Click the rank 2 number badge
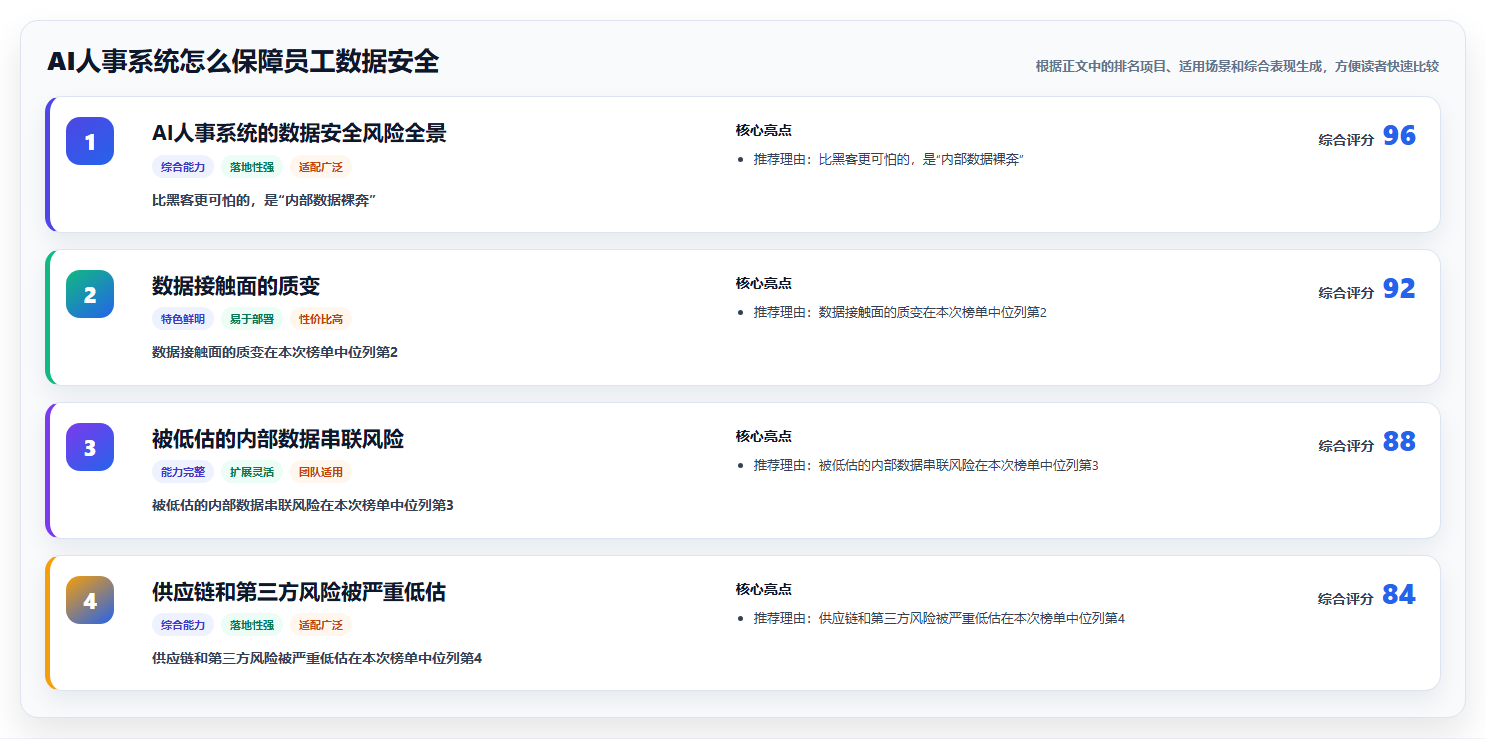The height and width of the screenshot is (739, 1486). [x=90, y=294]
